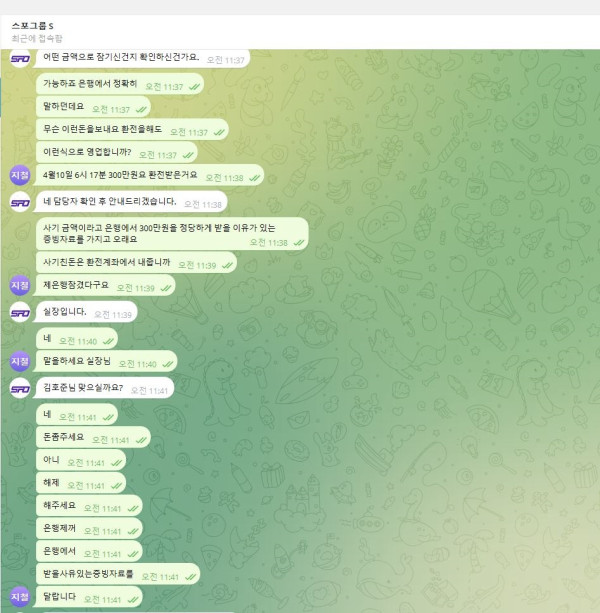Open 지절 avatar beside '제은행잠겼다구요' message
This screenshot has height=613, width=600.
click(x=20, y=286)
